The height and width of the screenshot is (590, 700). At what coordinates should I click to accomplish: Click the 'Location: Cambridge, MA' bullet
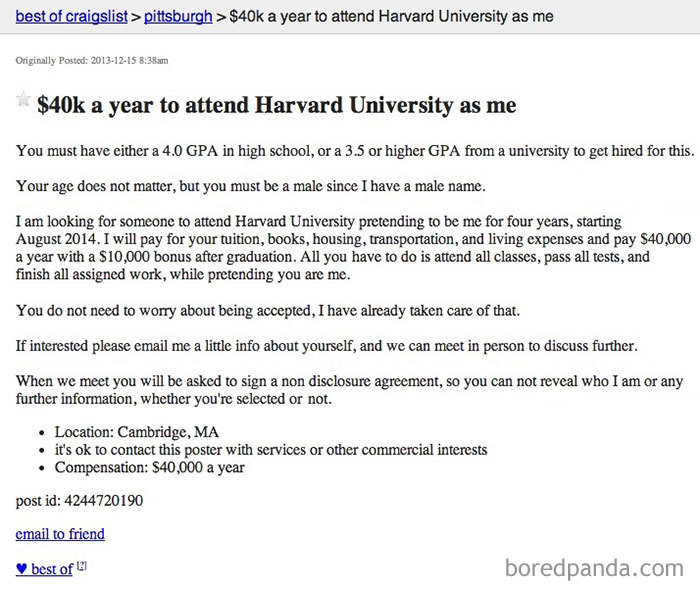(137, 432)
